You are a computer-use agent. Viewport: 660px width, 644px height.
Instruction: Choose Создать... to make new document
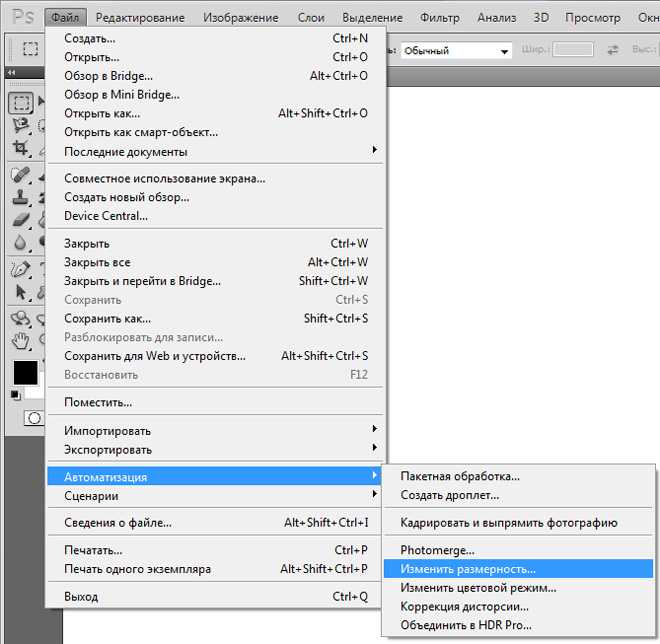click(x=215, y=38)
